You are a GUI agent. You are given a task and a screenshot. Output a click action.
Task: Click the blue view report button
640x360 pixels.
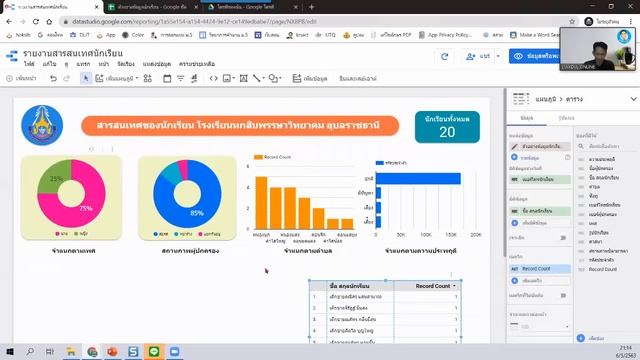pos(534,56)
